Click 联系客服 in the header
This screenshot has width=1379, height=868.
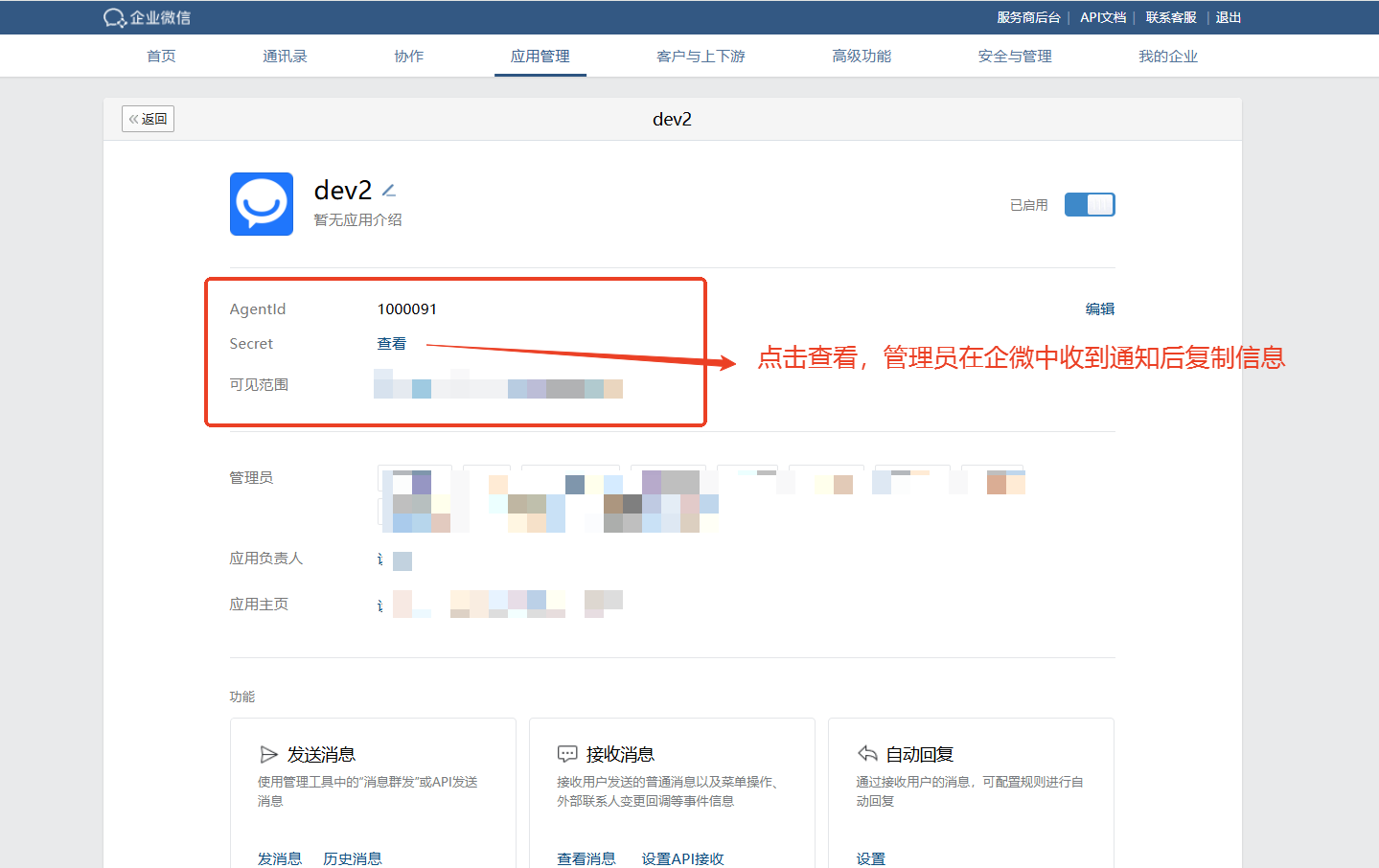pos(1171,17)
